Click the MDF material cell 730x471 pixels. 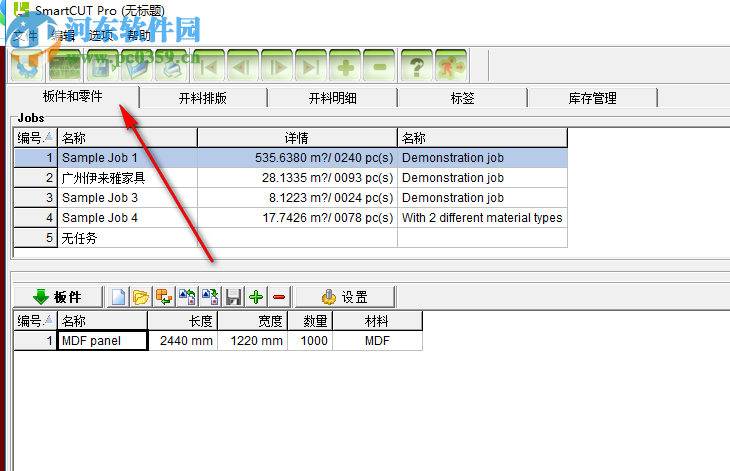click(x=377, y=341)
